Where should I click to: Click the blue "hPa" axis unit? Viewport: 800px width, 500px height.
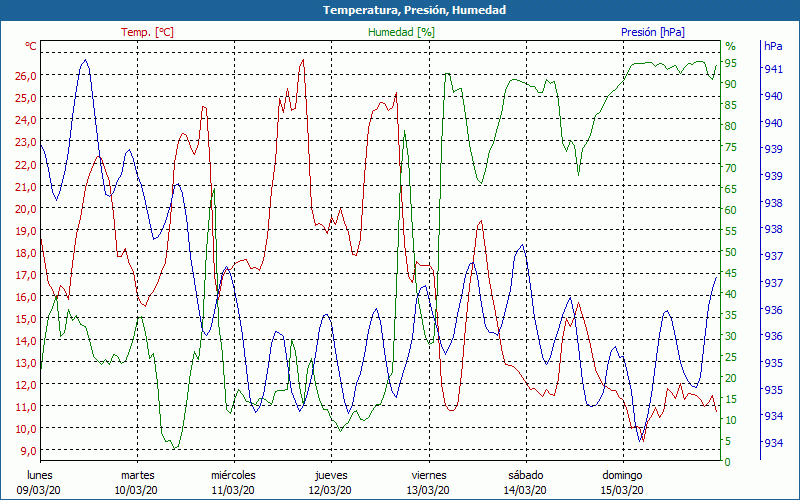tap(773, 46)
